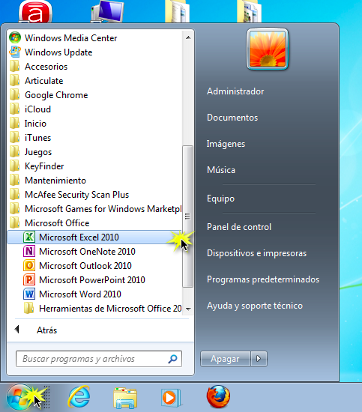Open the shutdown options arrow next to Apagar

click(258, 359)
